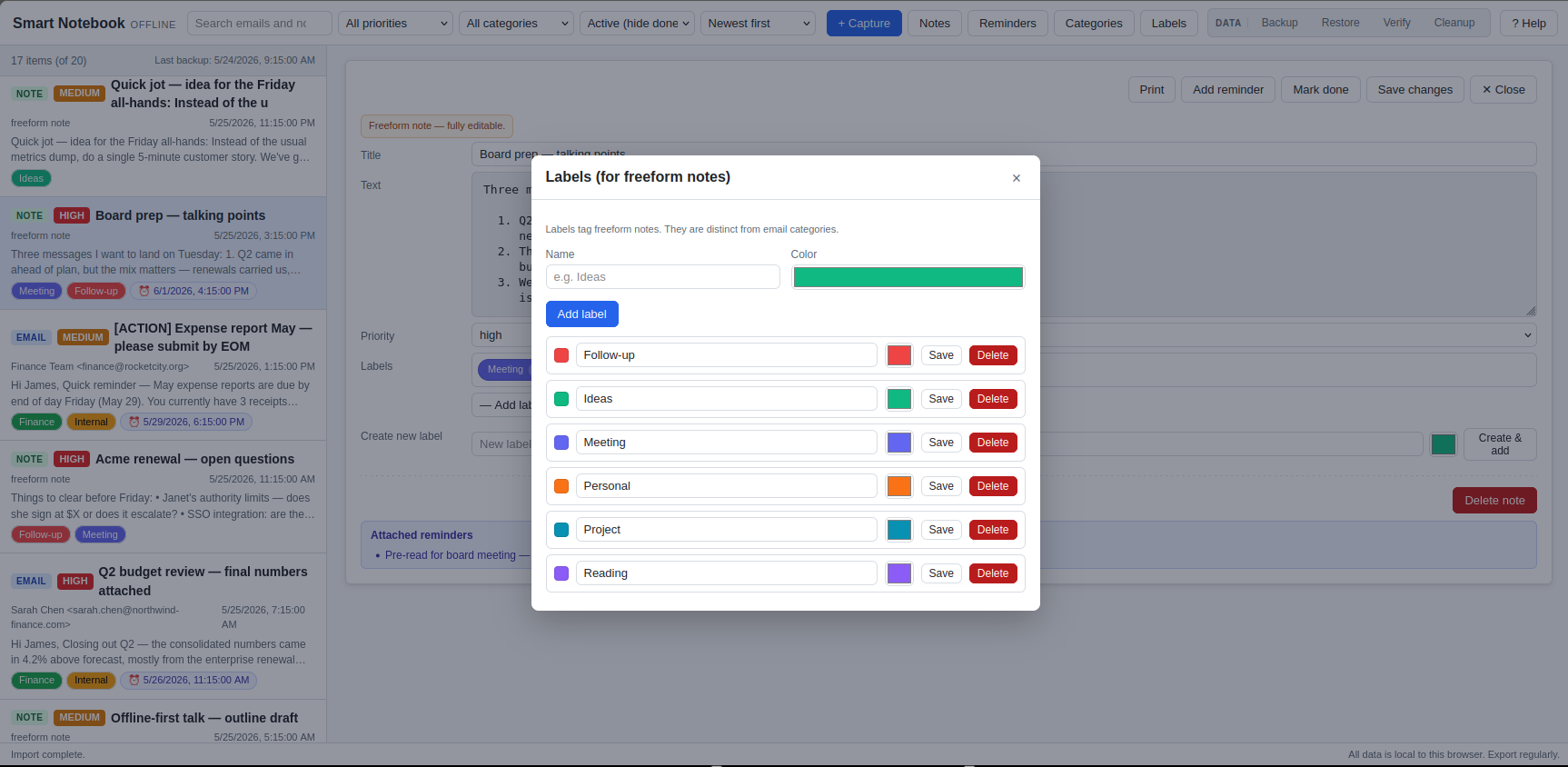
Task: Click the Add label button
Action: click(x=581, y=314)
